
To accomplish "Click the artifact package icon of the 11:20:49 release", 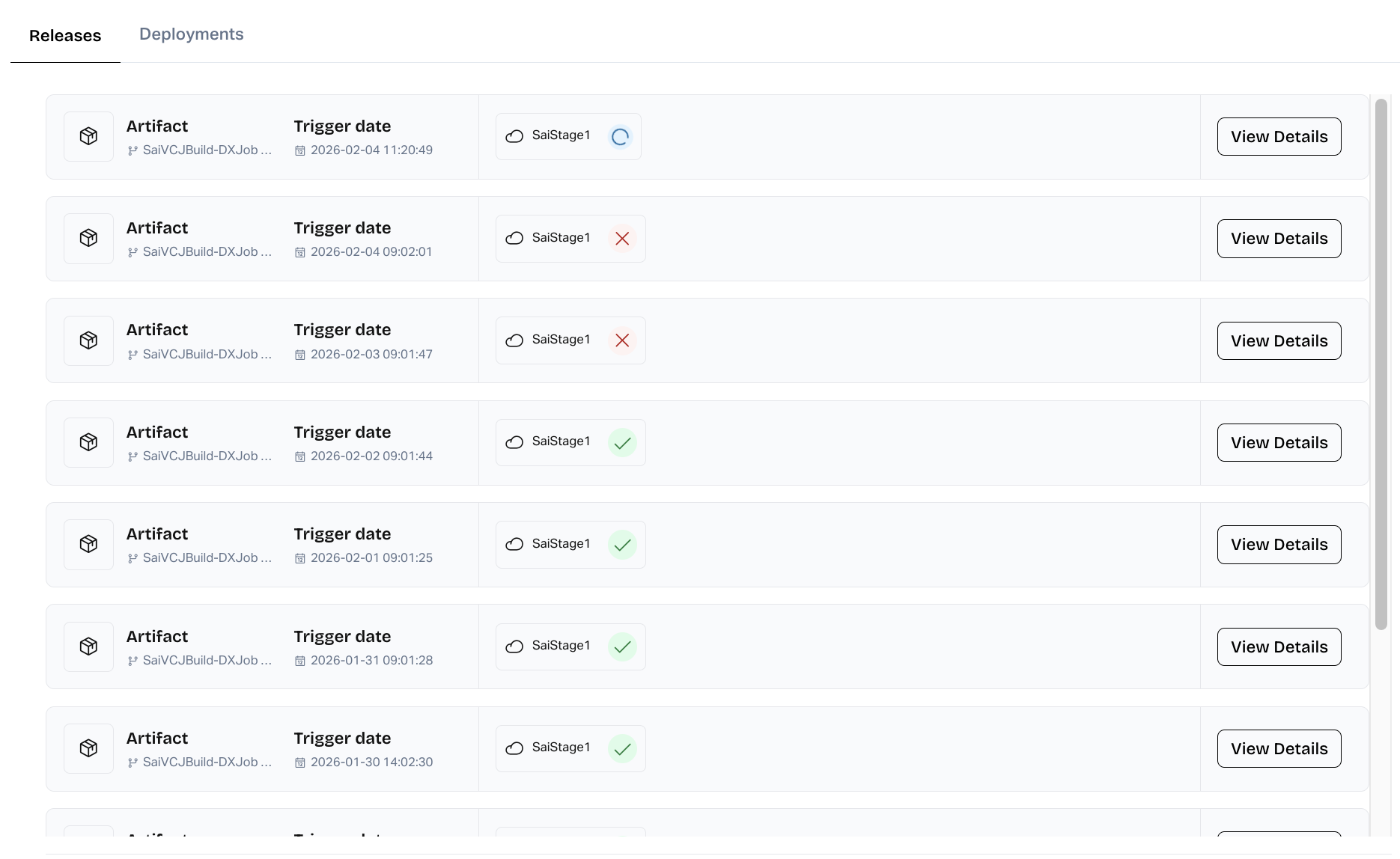I will click(x=88, y=136).
